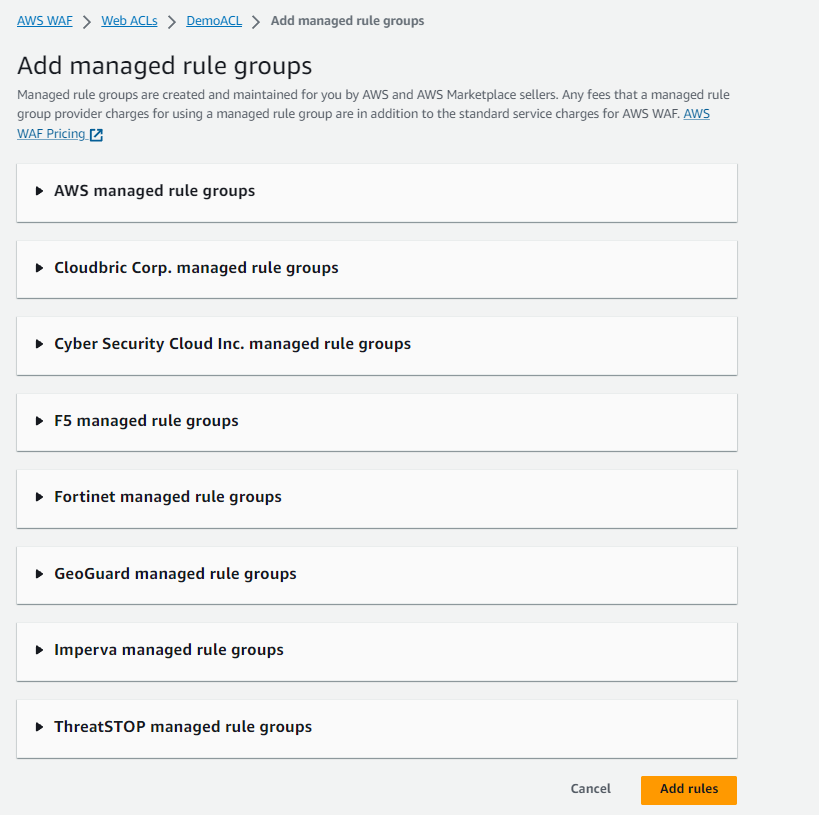Return to the DemoACL breadcrumb link
The height and width of the screenshot is (815, 819).
[x=214, y=21]
